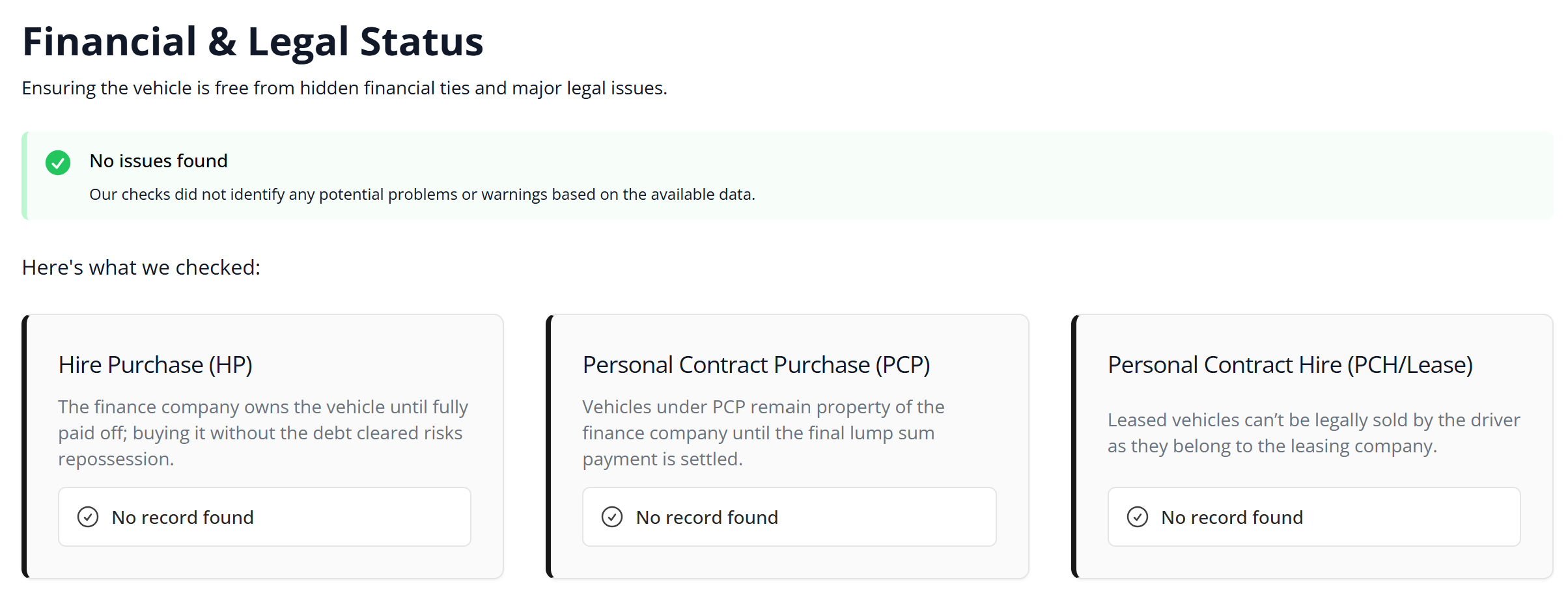Click the Here's what we checked label
Image resolution: width=1568 pixels, height=604 pixels.
(141, 268)
